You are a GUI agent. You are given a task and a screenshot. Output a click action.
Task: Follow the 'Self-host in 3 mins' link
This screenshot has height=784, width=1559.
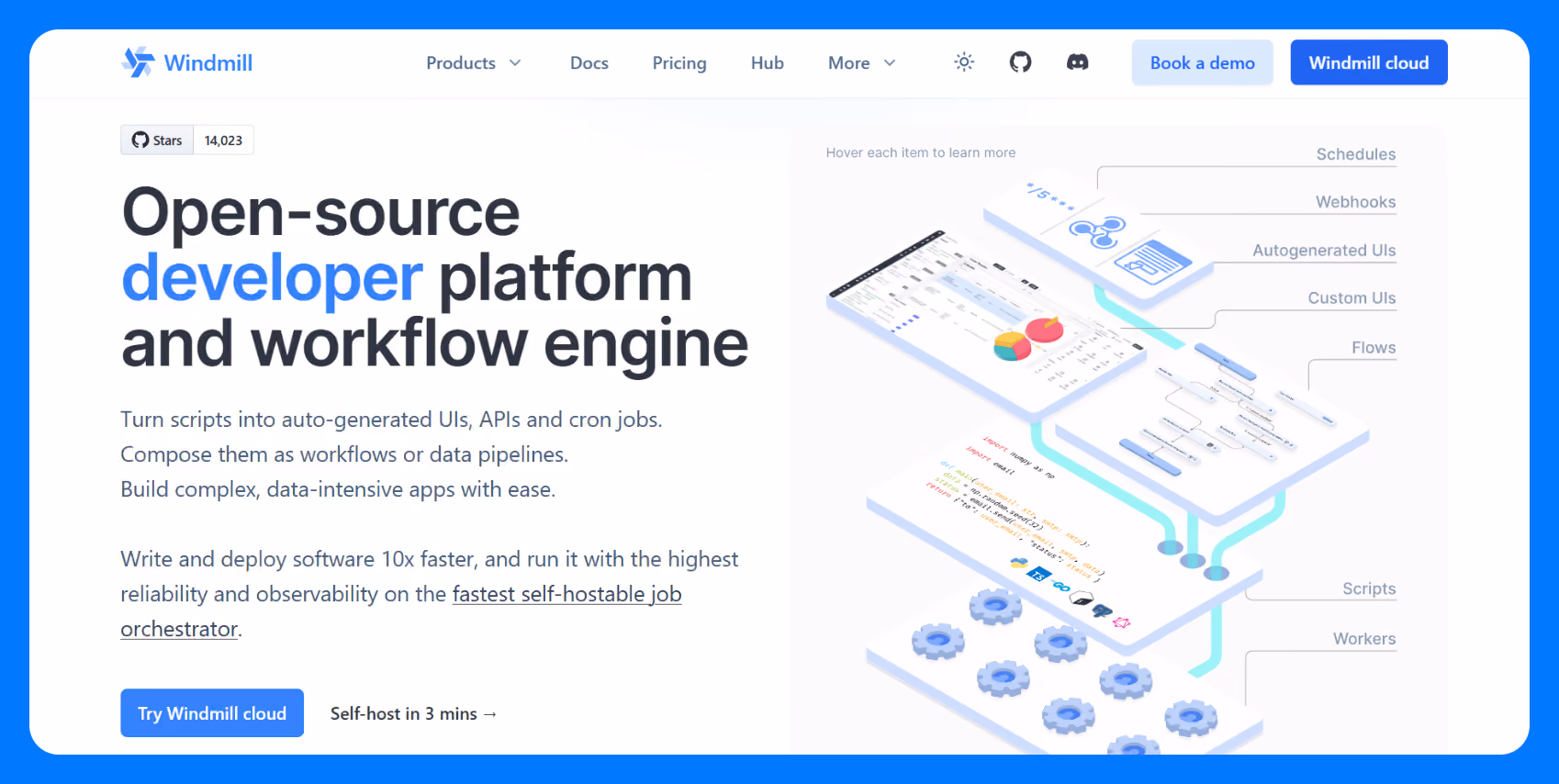(x=413, y=713)
